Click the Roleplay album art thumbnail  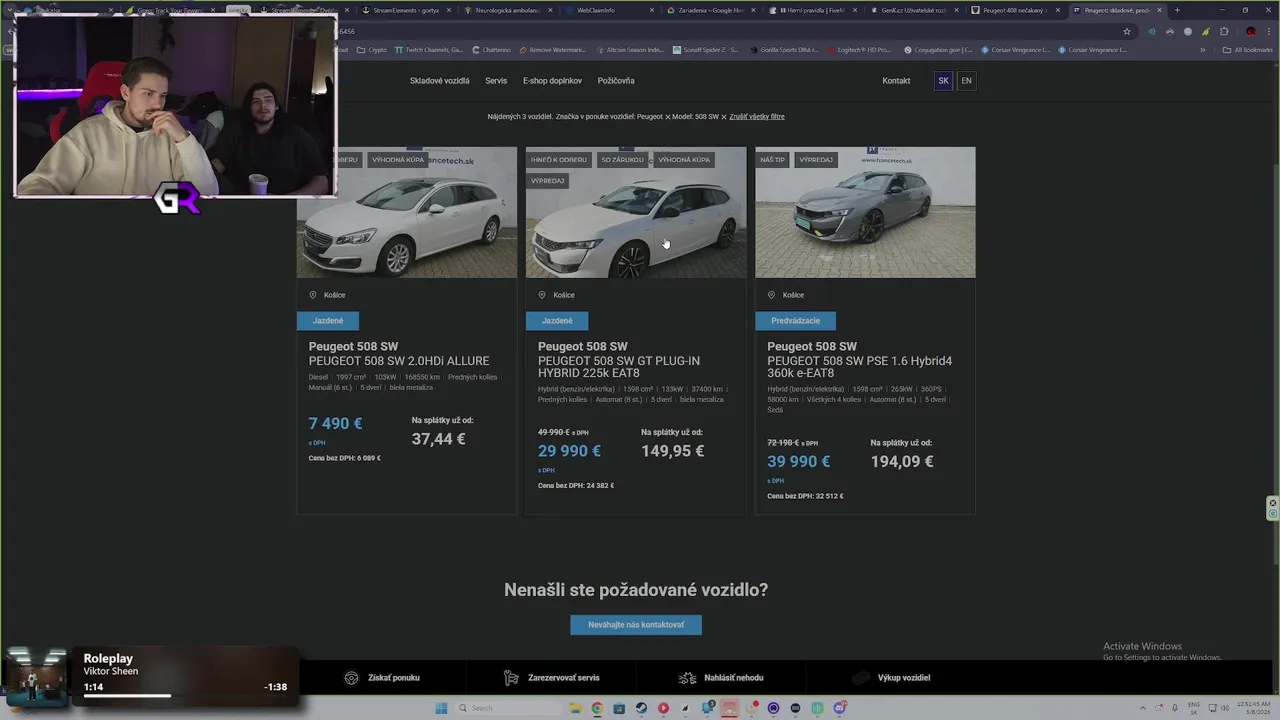37,676
